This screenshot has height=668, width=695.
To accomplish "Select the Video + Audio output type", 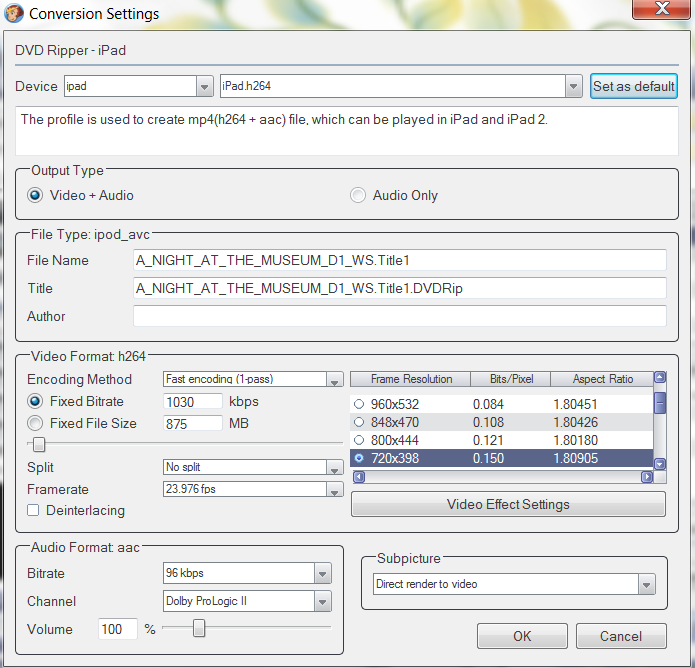I will point(35,195).
